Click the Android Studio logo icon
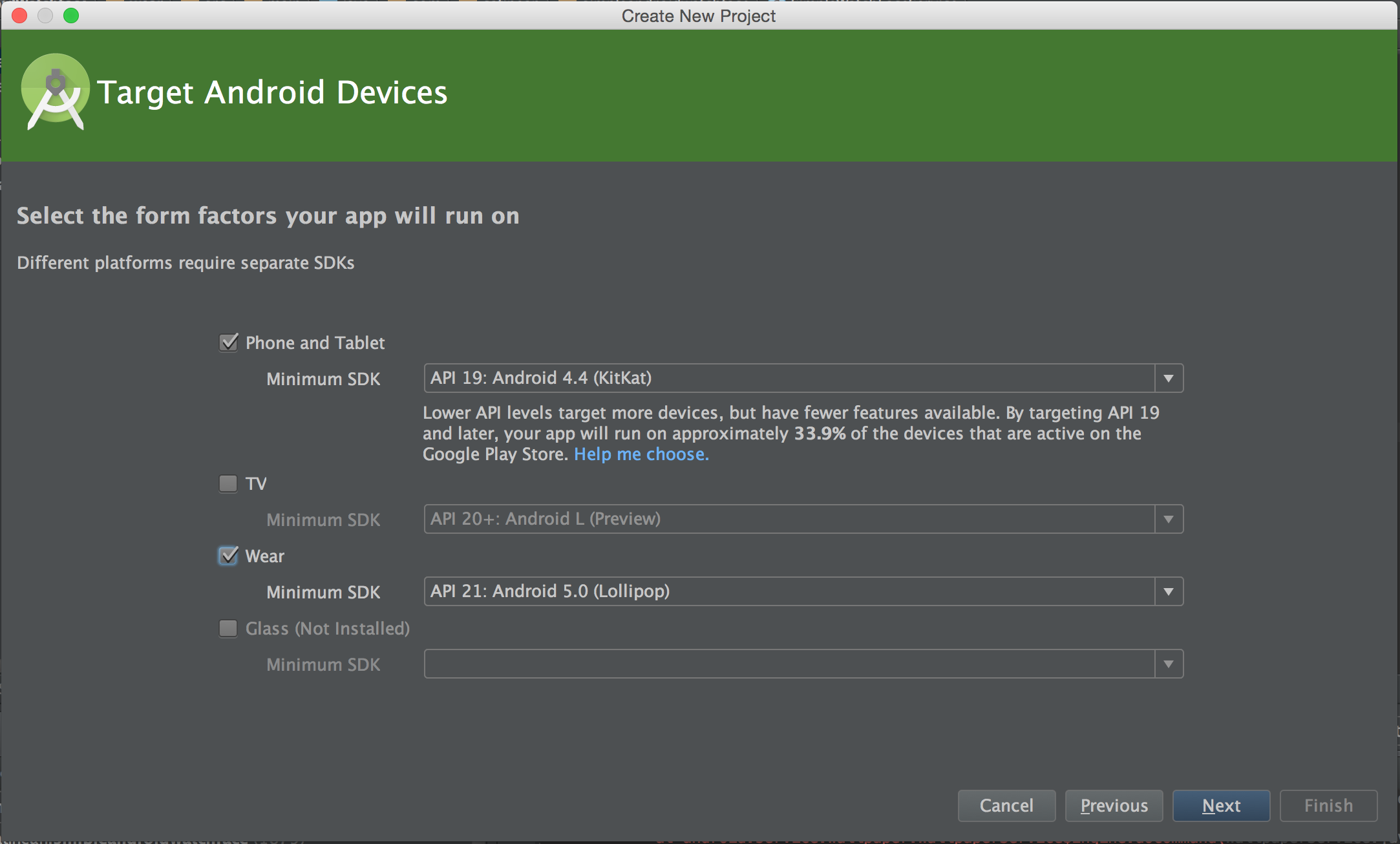1400x844 pixels. click(55, 92)
